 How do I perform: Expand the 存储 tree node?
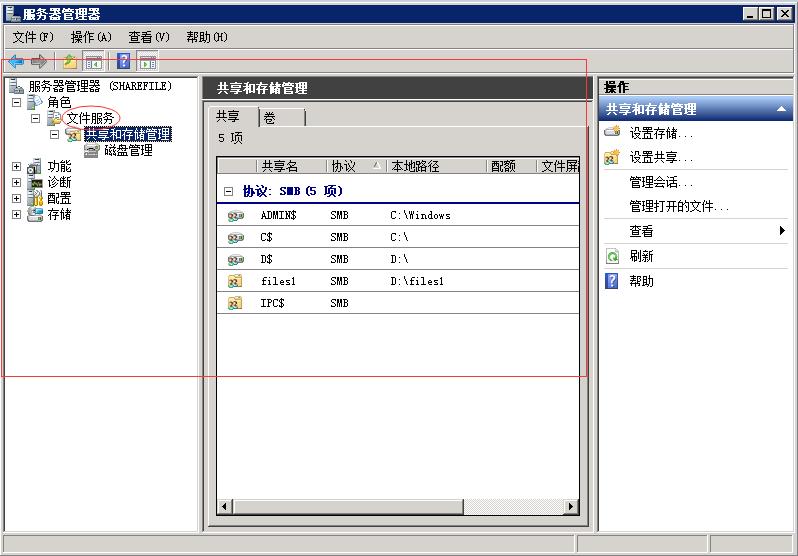click(16, 214)
